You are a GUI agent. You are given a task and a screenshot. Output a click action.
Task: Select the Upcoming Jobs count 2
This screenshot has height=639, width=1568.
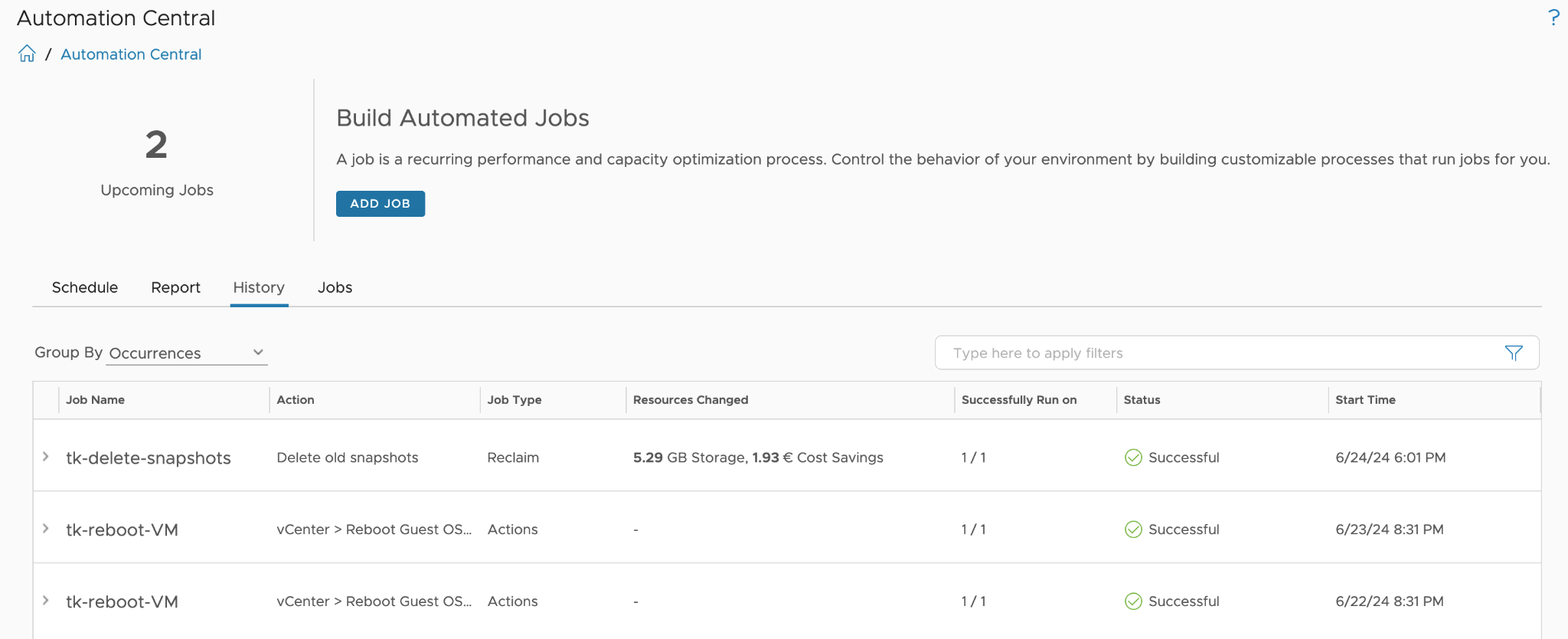coord(156,145)
